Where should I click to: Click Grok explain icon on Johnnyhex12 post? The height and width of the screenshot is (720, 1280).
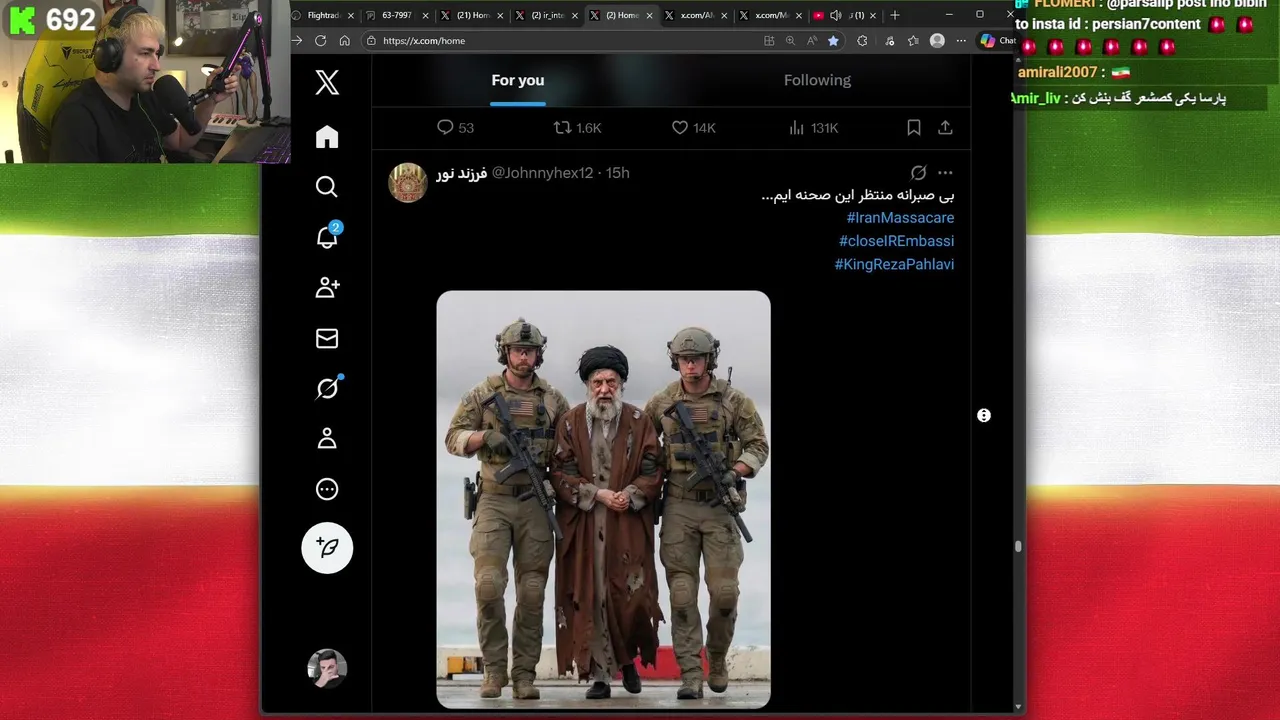point(918,173)
